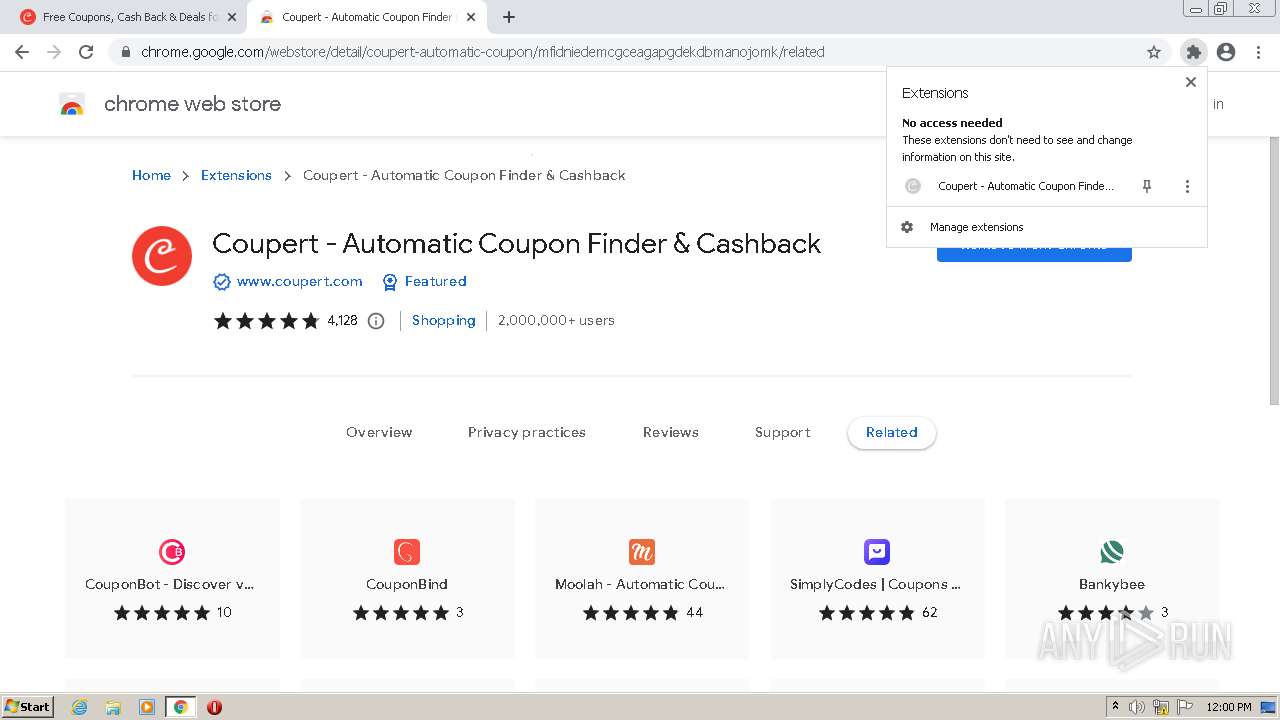
Task: Open a new browser tab
Action: (509, 17)
